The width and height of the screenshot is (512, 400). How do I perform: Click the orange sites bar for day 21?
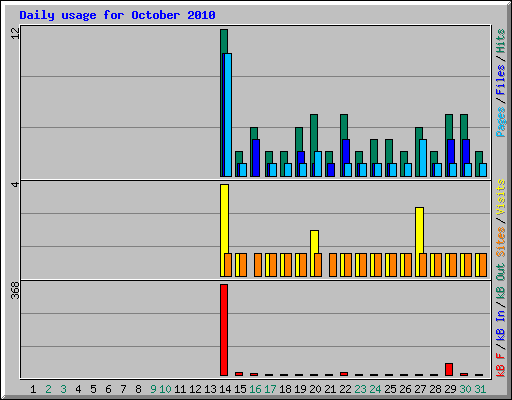click(333, 265)
